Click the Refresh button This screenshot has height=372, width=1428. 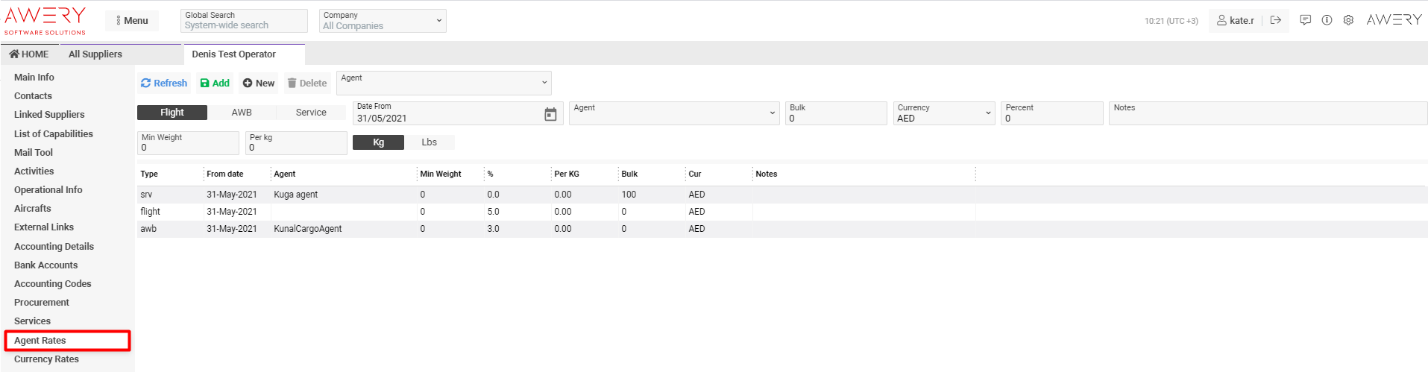(164, 83)
